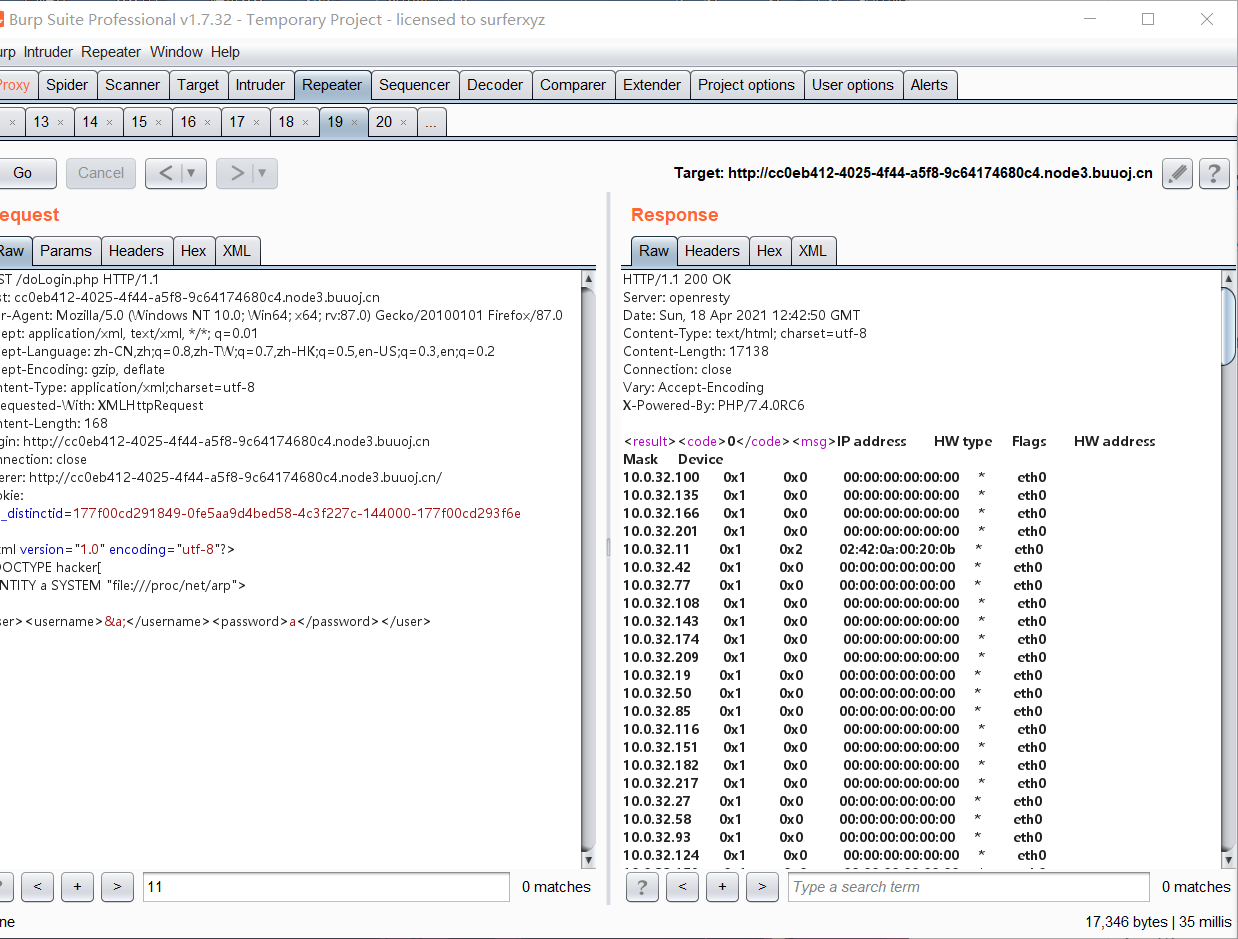1238x939 pixels.
Task: Click the 10.0.32.11 row in response
Action: pyautogui.click(x=833, y=549)
